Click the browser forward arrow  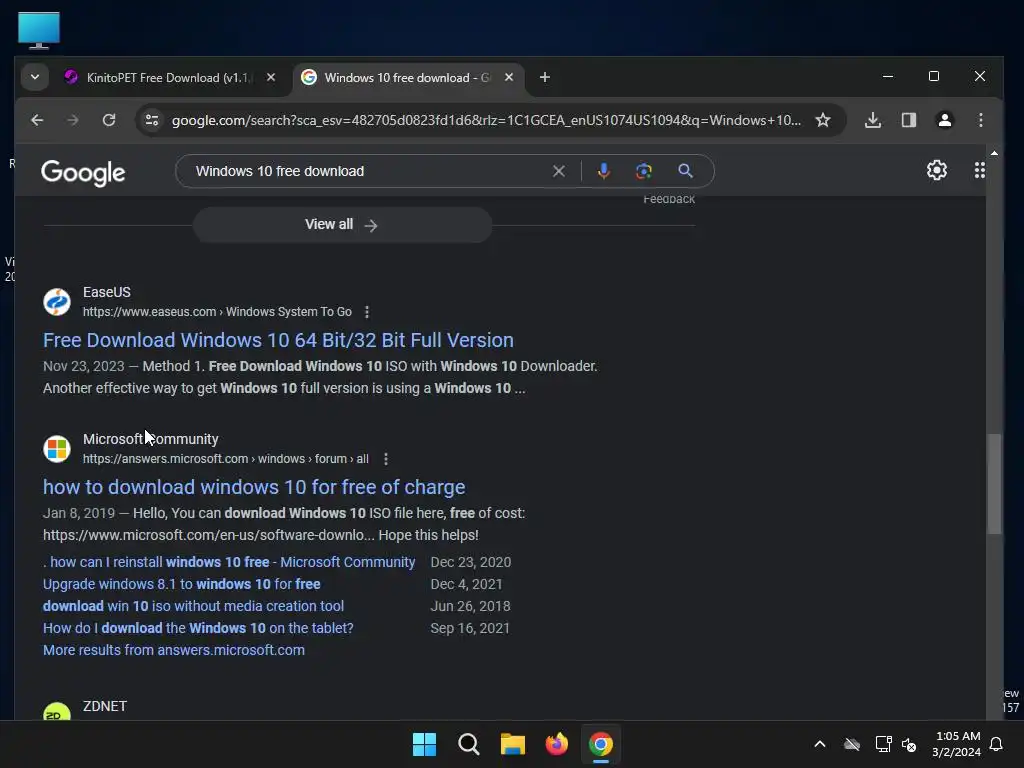pos(72,120)
